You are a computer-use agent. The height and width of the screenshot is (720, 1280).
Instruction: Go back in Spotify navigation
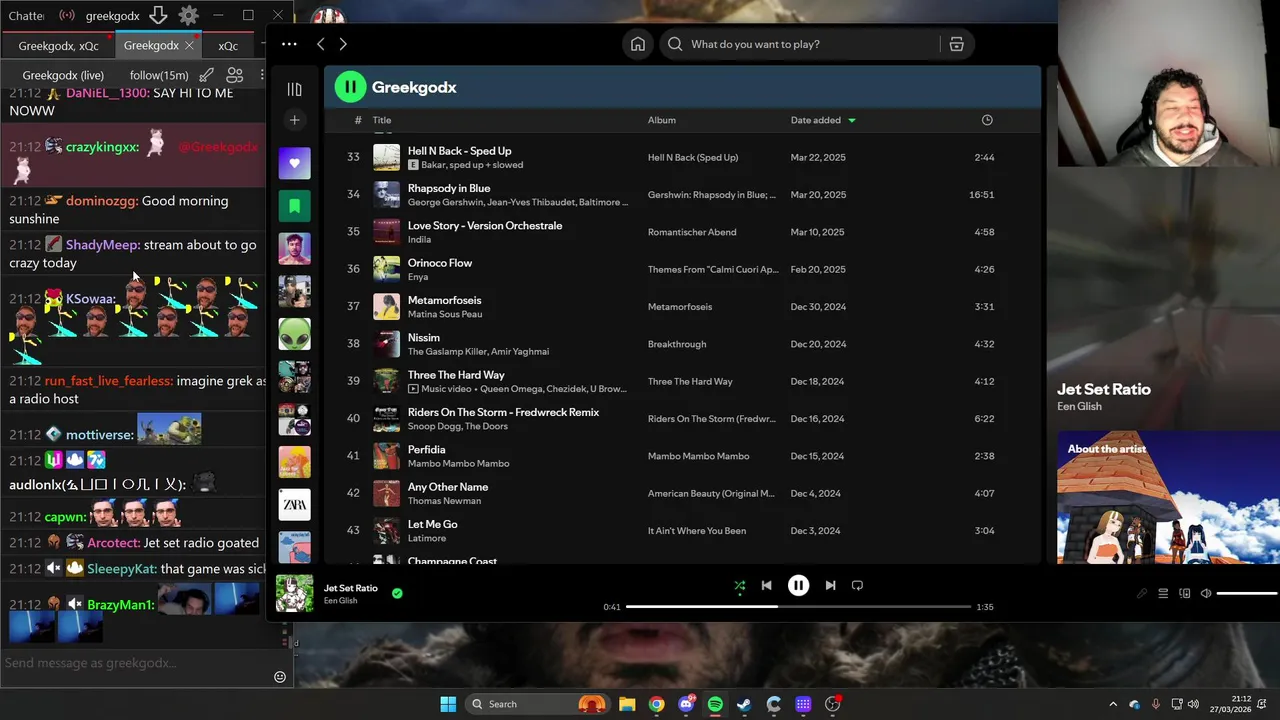[x=321, y=44]
